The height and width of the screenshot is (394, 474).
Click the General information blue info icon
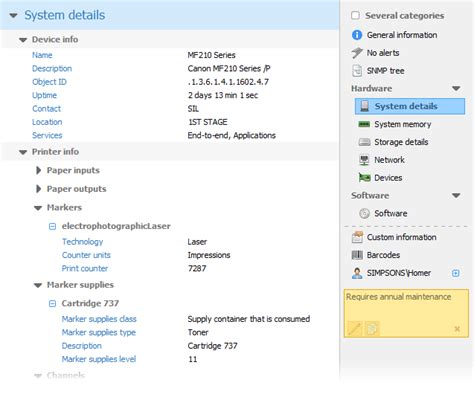(x=357, y=35)
